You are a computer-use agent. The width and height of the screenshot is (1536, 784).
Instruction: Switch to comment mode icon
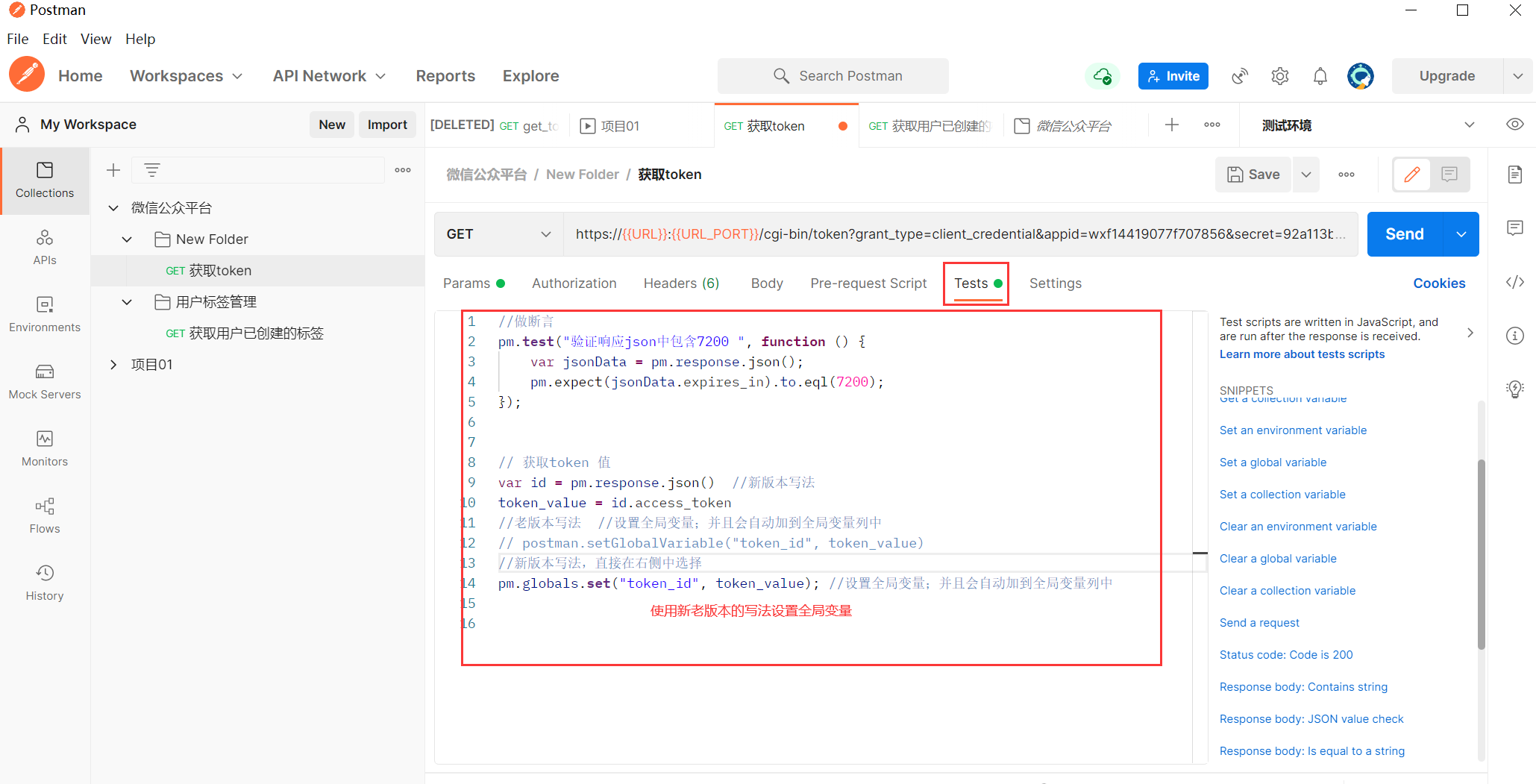tap(1449, 175)
